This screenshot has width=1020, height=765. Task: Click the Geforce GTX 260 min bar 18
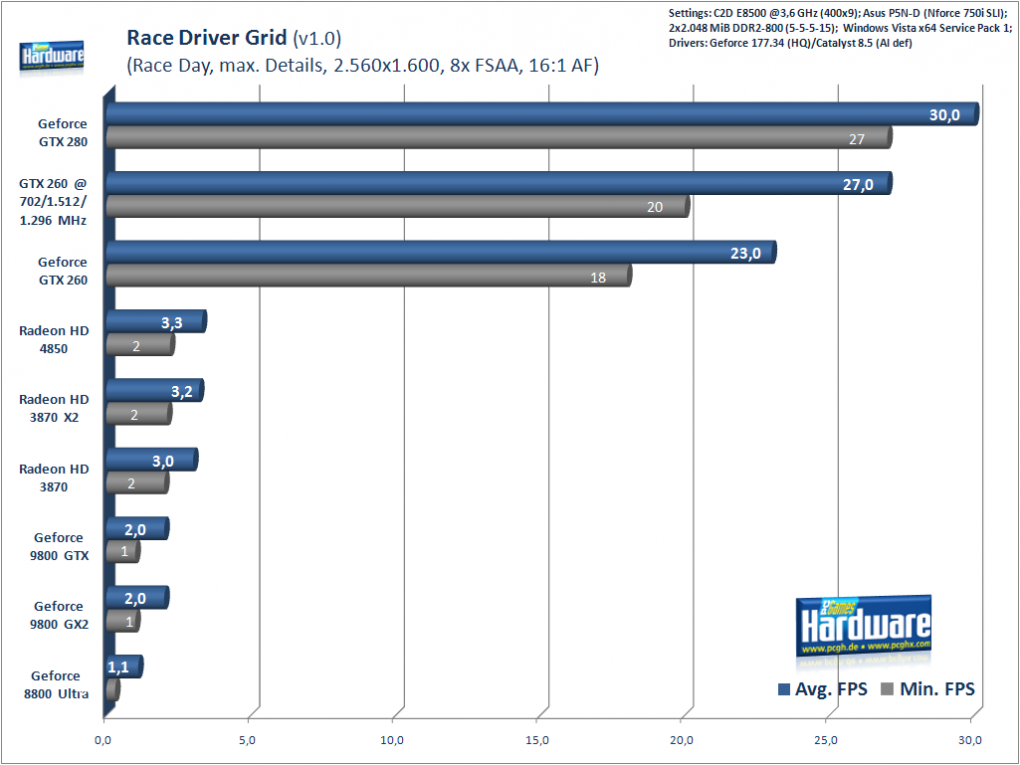pos(368,275)
